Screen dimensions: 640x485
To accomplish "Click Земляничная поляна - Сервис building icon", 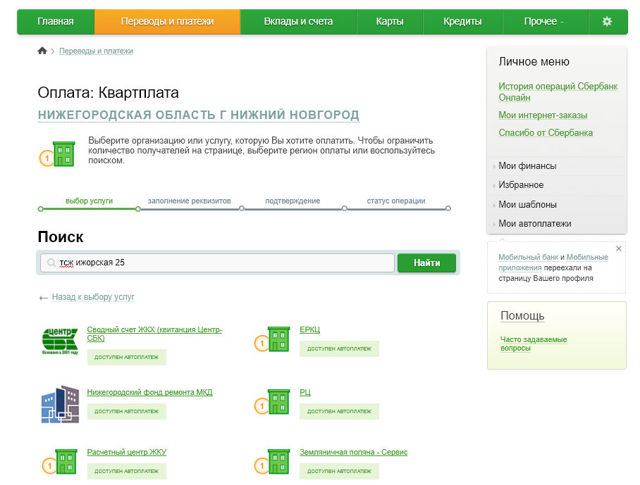I will [x=272, y=462].
